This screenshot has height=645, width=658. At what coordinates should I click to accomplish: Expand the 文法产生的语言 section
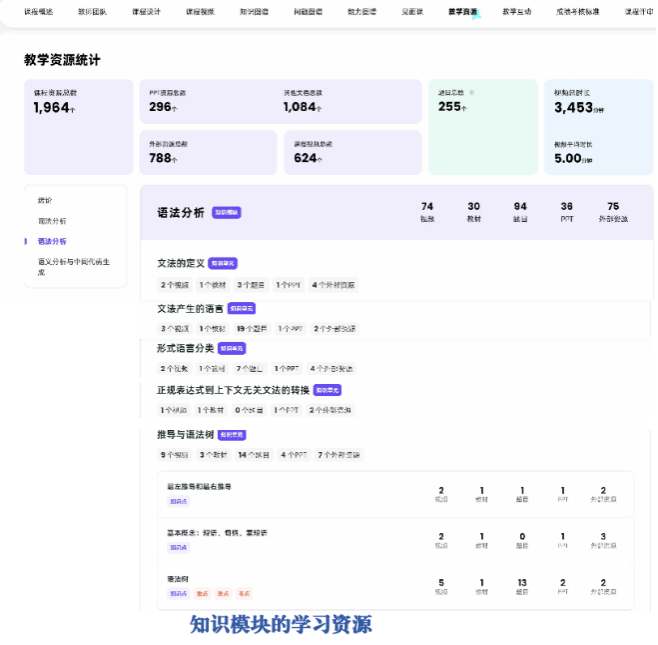pos(190,309)
